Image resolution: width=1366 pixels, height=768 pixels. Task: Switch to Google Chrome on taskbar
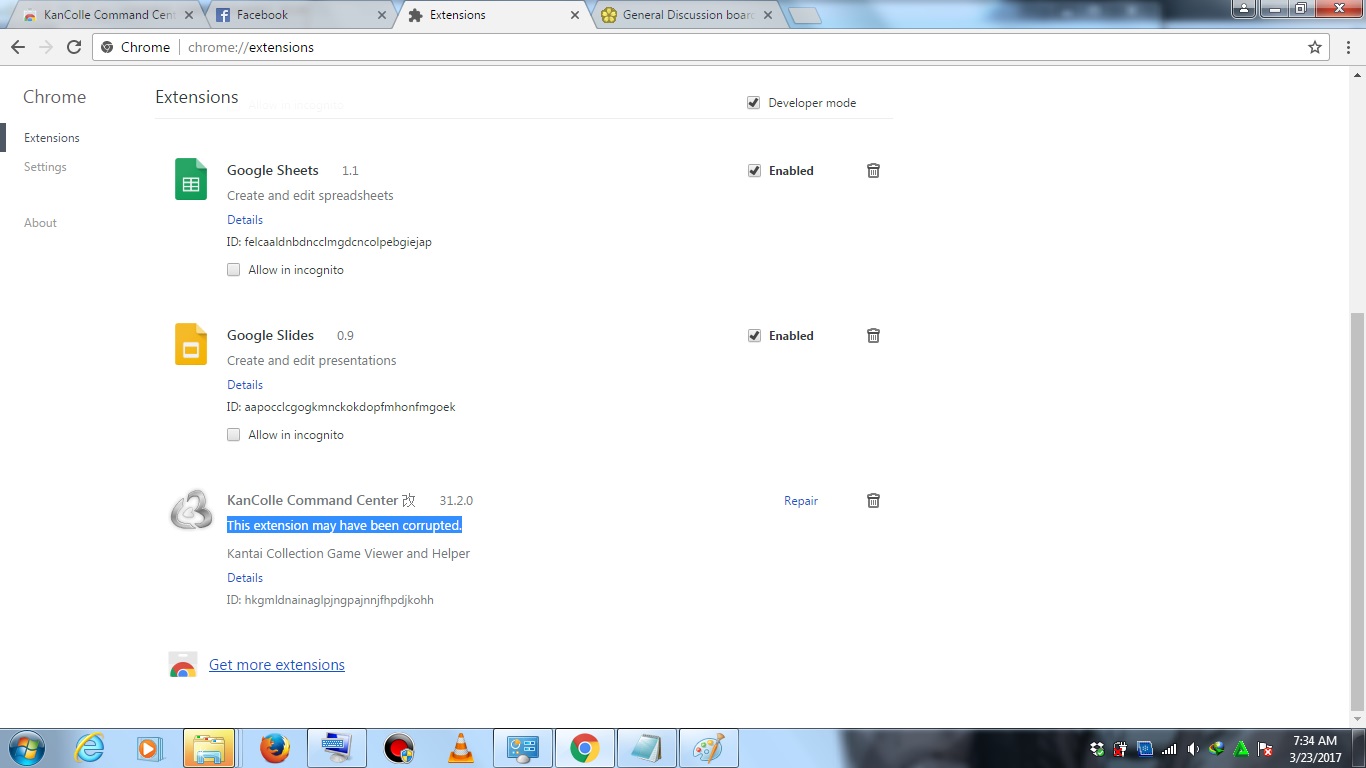[584, 748]
